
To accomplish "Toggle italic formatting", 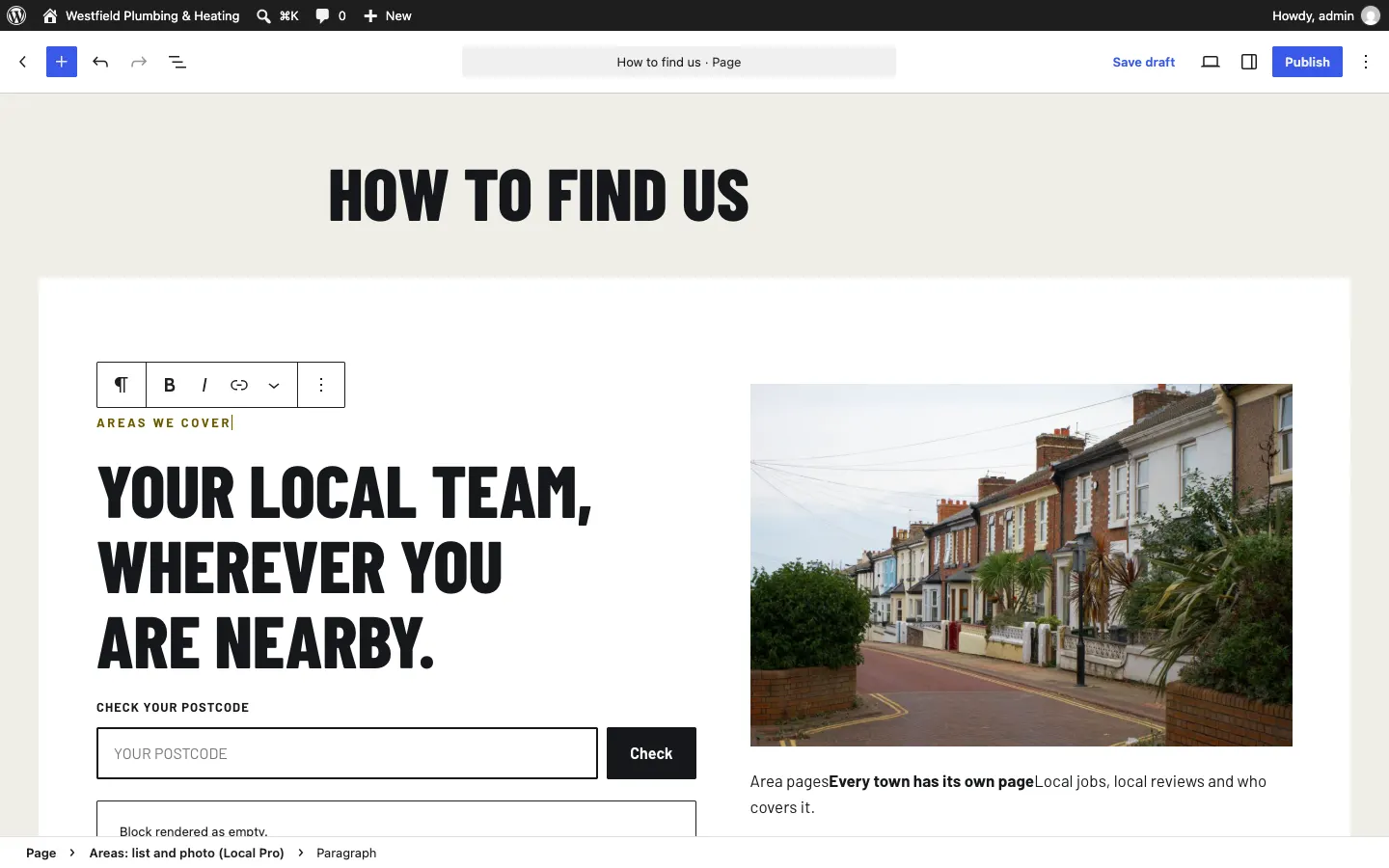I will point(204,385).
